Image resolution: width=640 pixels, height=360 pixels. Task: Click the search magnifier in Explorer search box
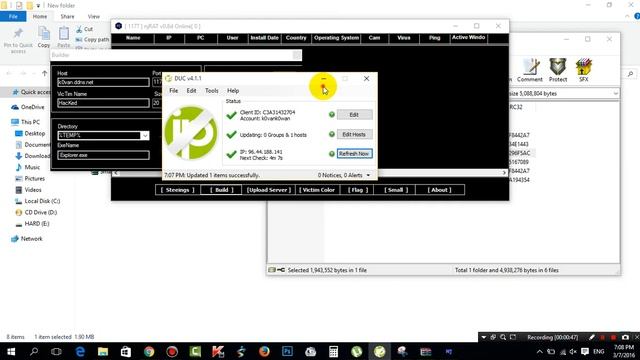(x=630, y=74)
